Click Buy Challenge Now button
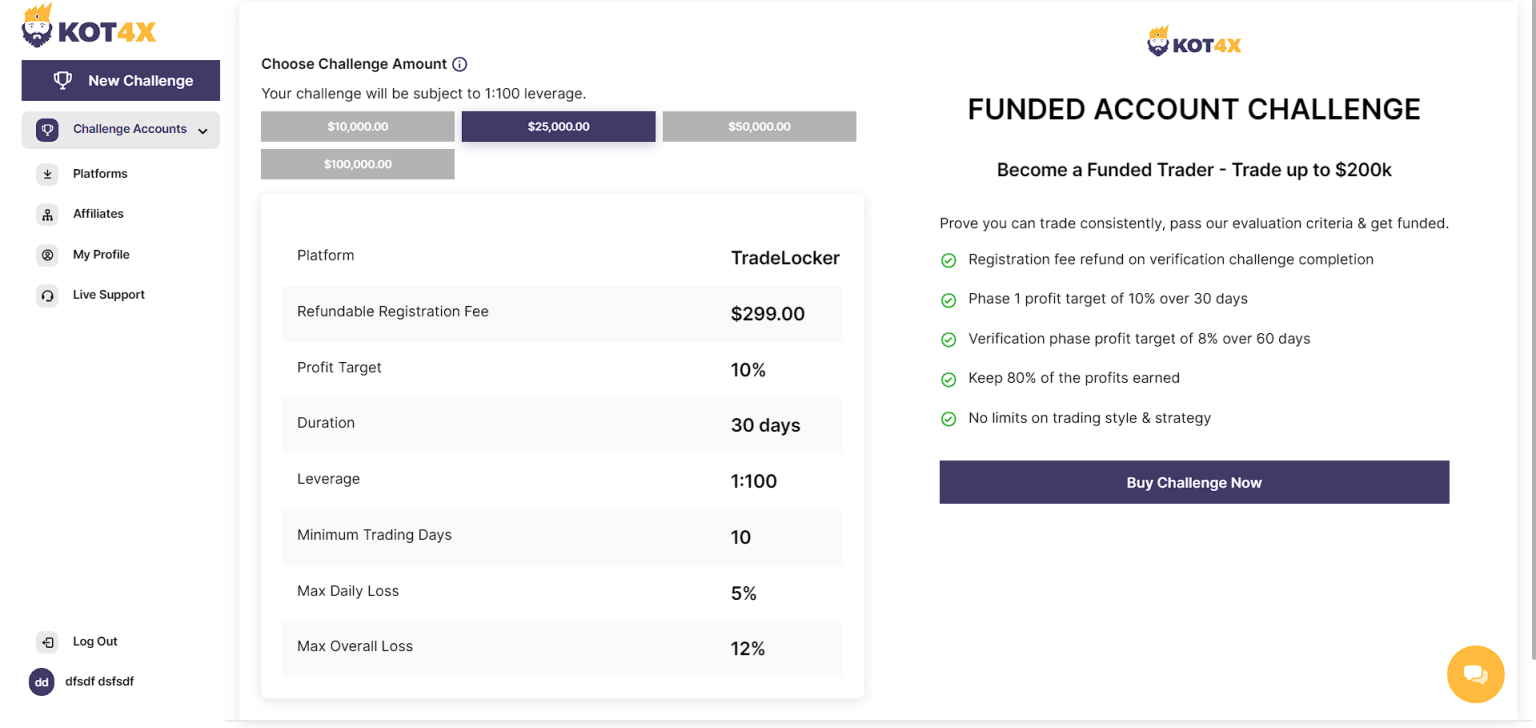The width and height of the screenshot is (1536, 728). click(1194, 482)
